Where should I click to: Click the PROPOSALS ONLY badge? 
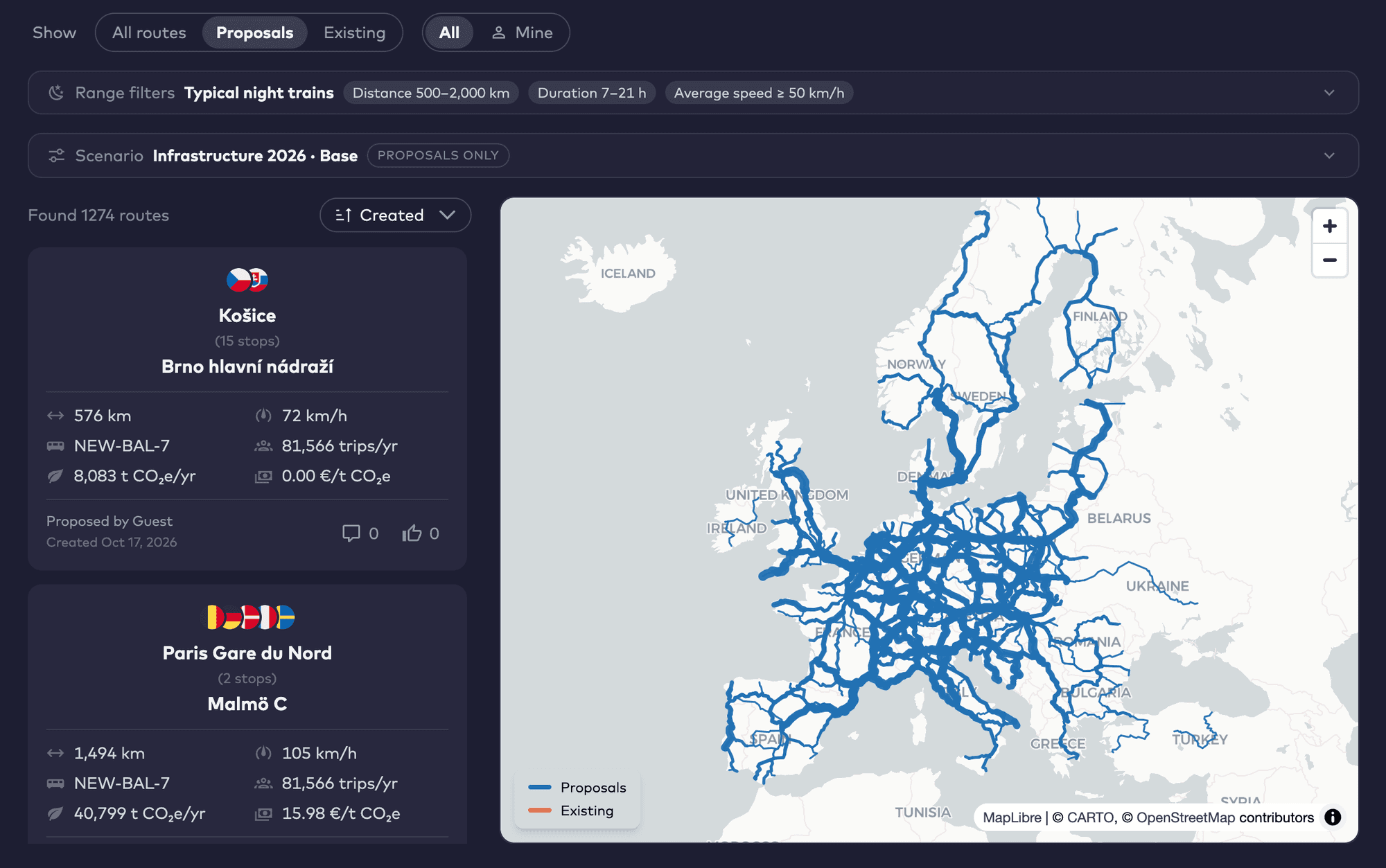click(438, 155)
